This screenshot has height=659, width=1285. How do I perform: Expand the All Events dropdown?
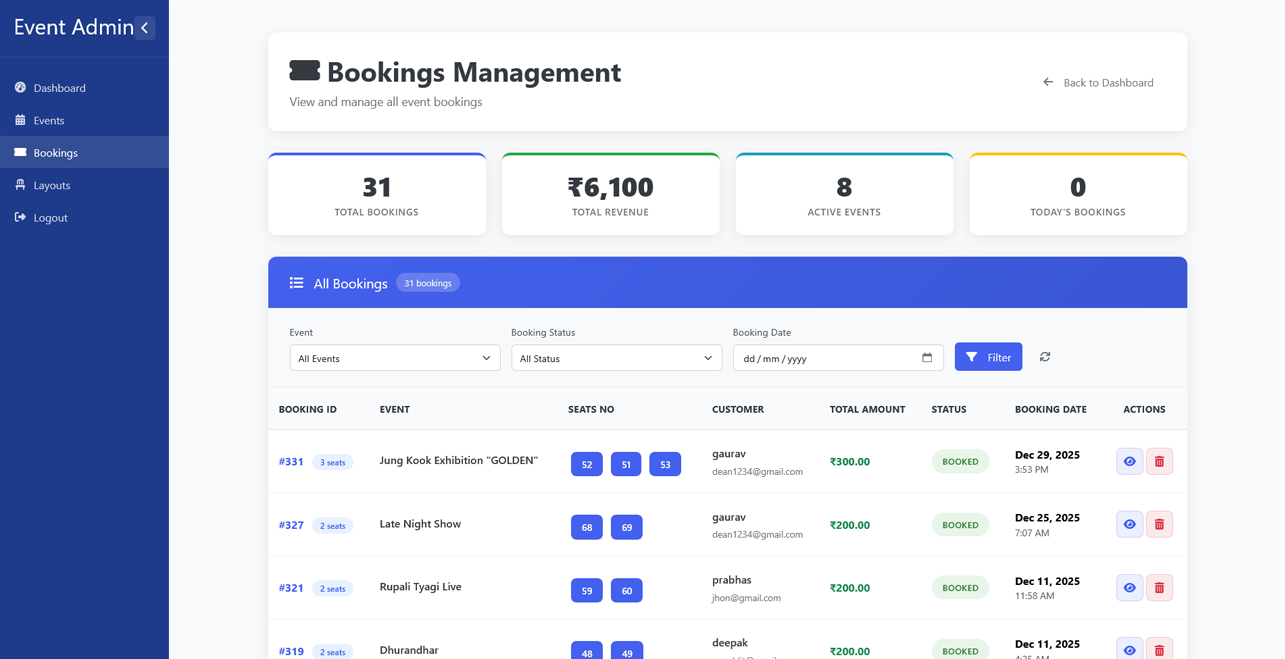pos(394,357)
